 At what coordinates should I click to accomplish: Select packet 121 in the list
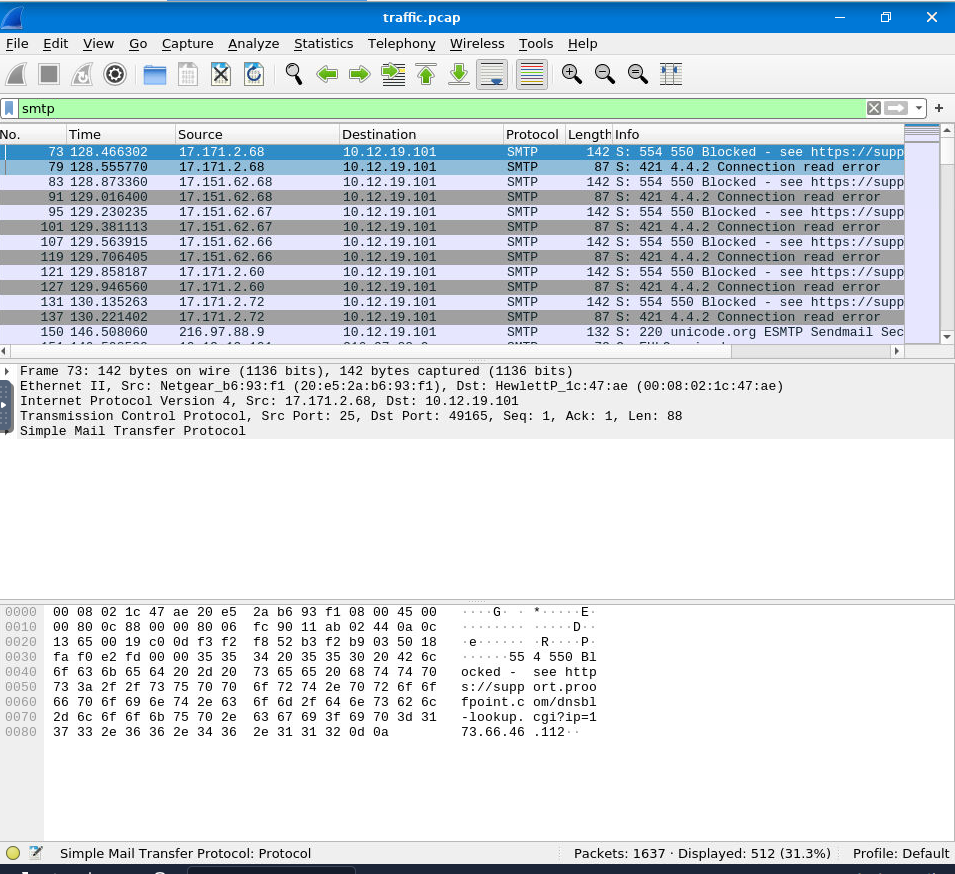coord(452,272)
